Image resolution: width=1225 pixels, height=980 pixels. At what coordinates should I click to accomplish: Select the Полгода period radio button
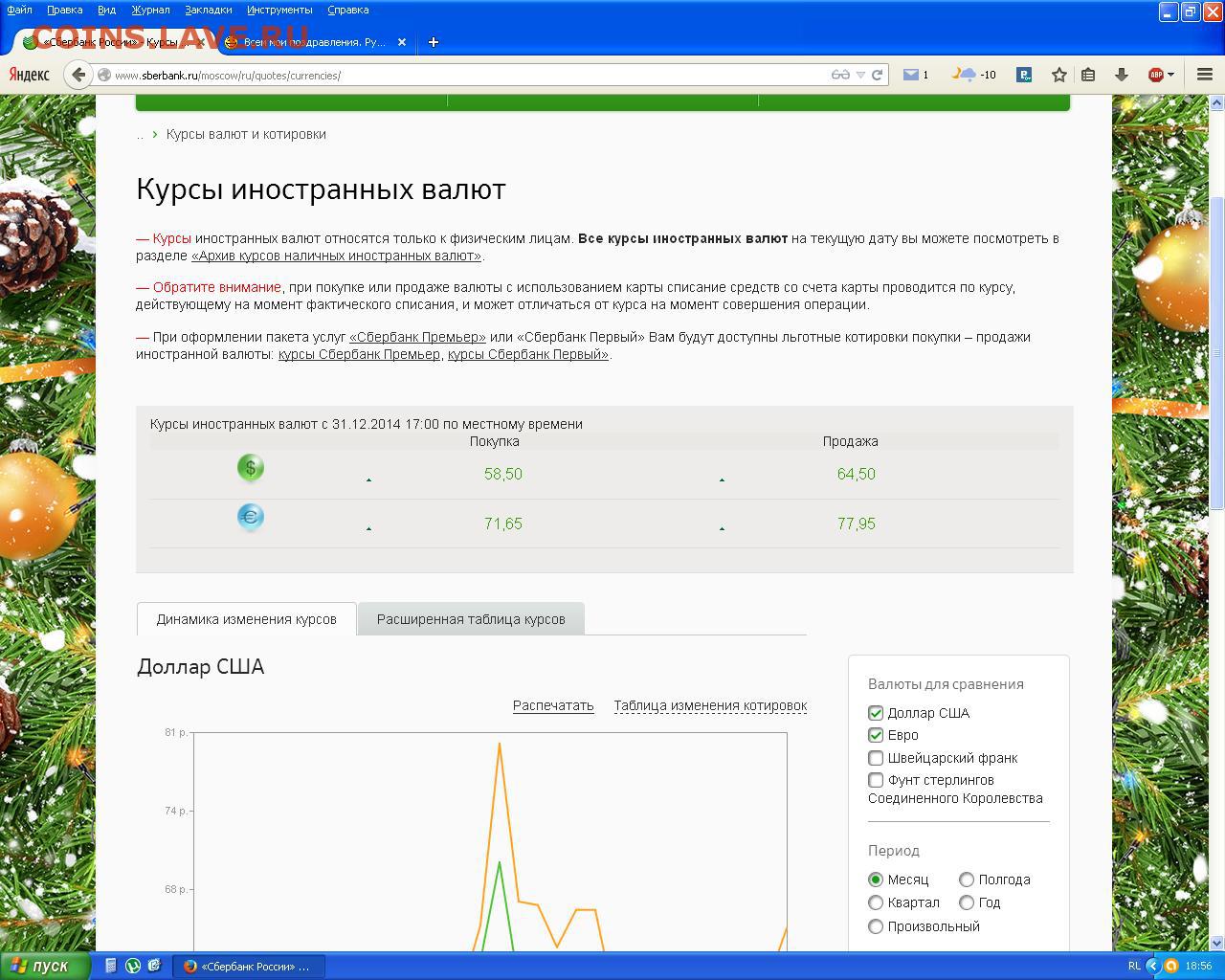(x=967, y=880)
